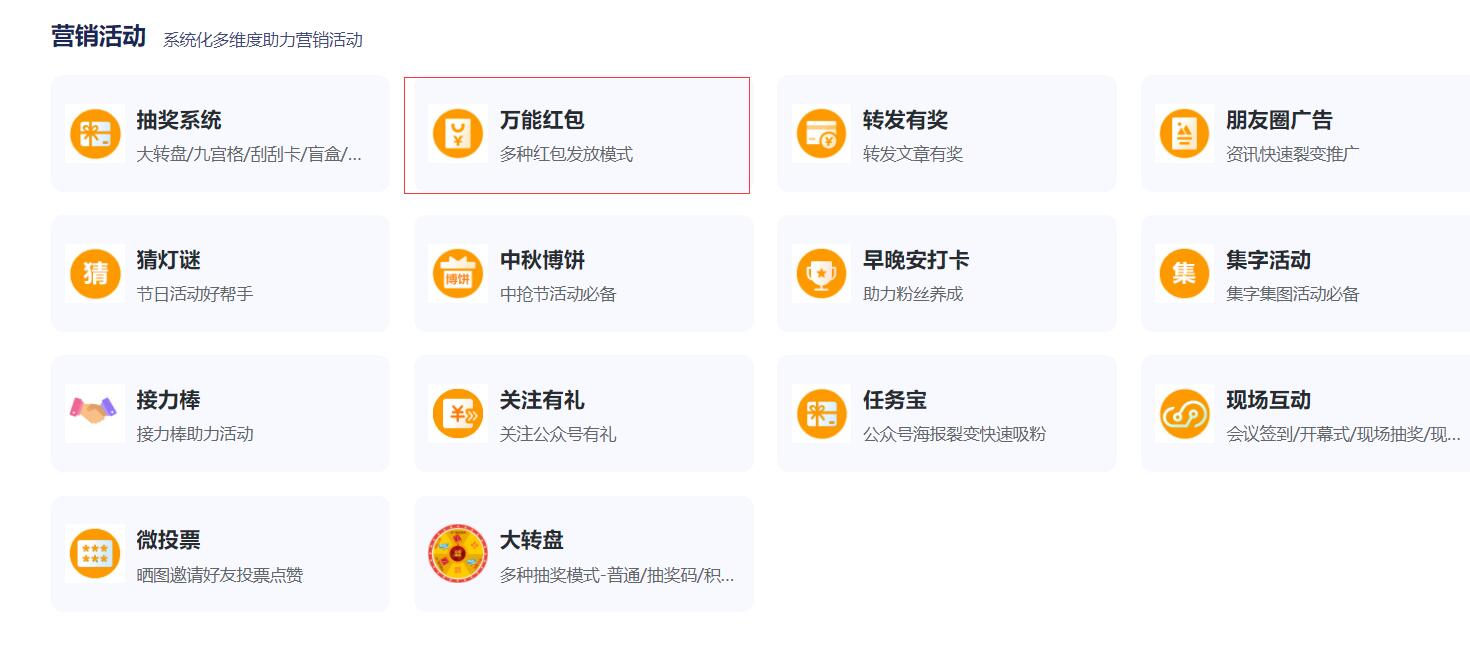Image resolution: width=1470 pixels, height=646 pixels.
Task: Click the 朋友圈广告 document icon
Action: (x=1185, y=133)
